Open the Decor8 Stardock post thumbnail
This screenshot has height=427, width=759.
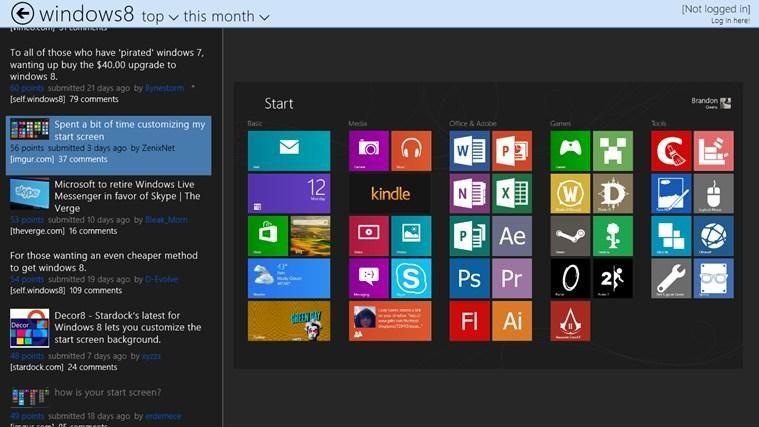(x=30, y=326)
